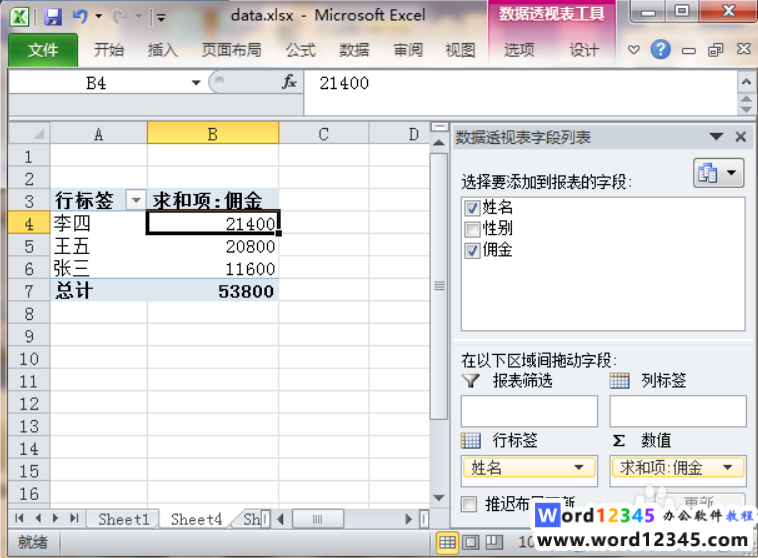This screenshot has width=758, height=558.
Task: Select the Sheet4 worksheet tab
Action: click(196, 519)
